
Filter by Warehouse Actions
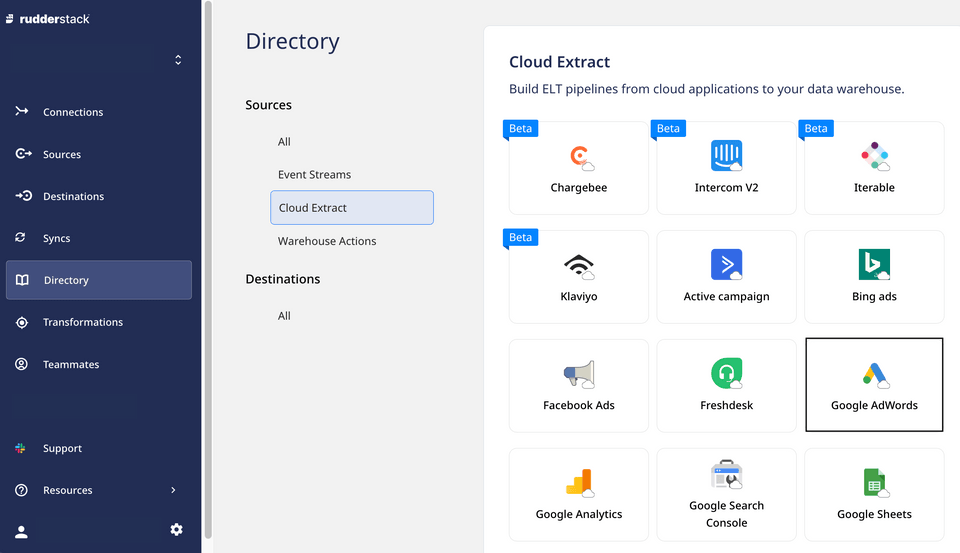click(327, 241)
